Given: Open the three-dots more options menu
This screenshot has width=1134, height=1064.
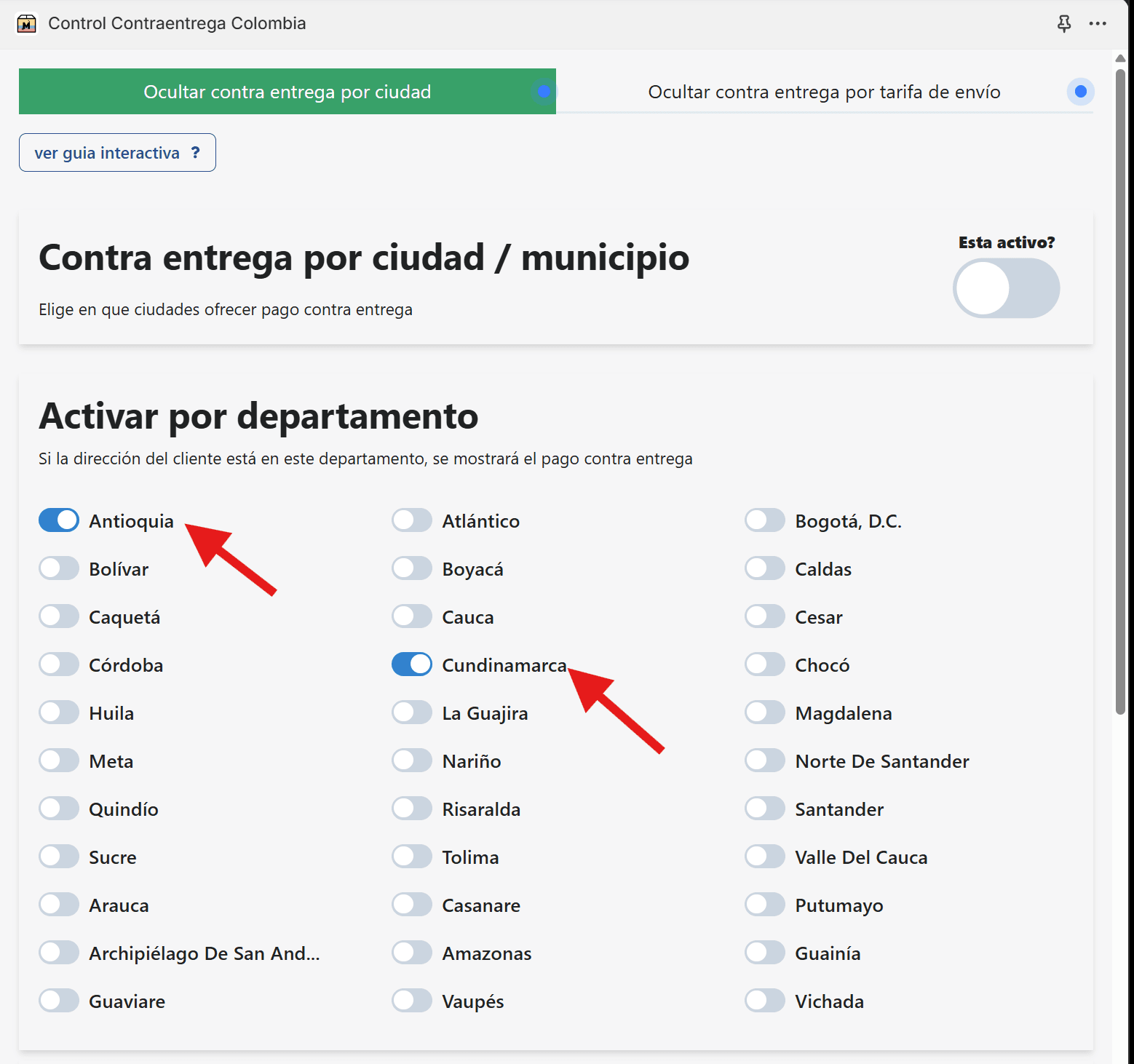Looking at the screenshot, I should 1098,24.
